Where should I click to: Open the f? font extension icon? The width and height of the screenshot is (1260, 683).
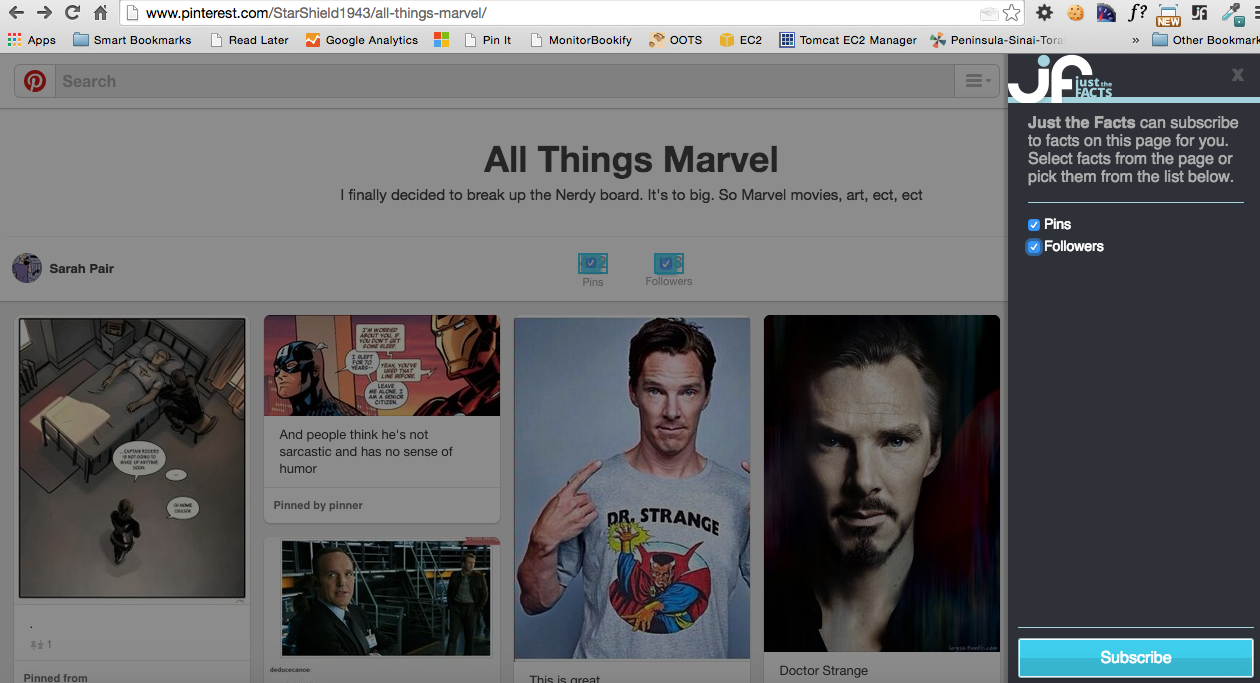(1137, 13)
